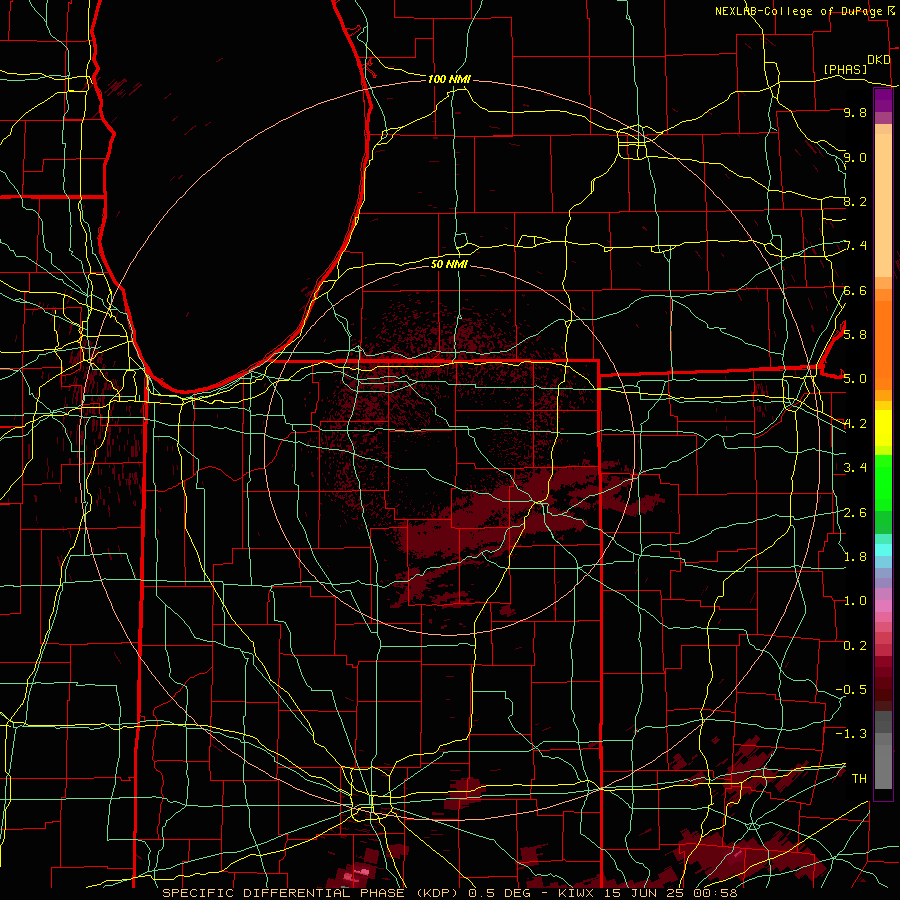Pick the pink band on the color bar
The image size is (900, 900).
pos(883,606)
